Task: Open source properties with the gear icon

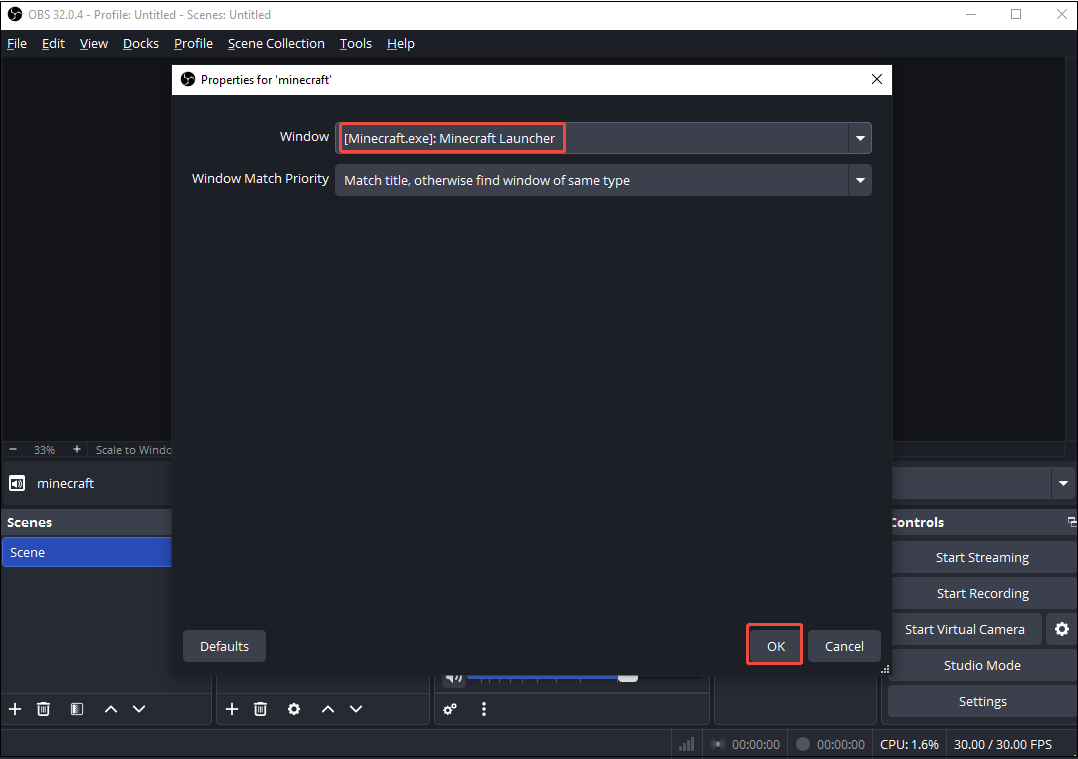Action: click(294, 709)
